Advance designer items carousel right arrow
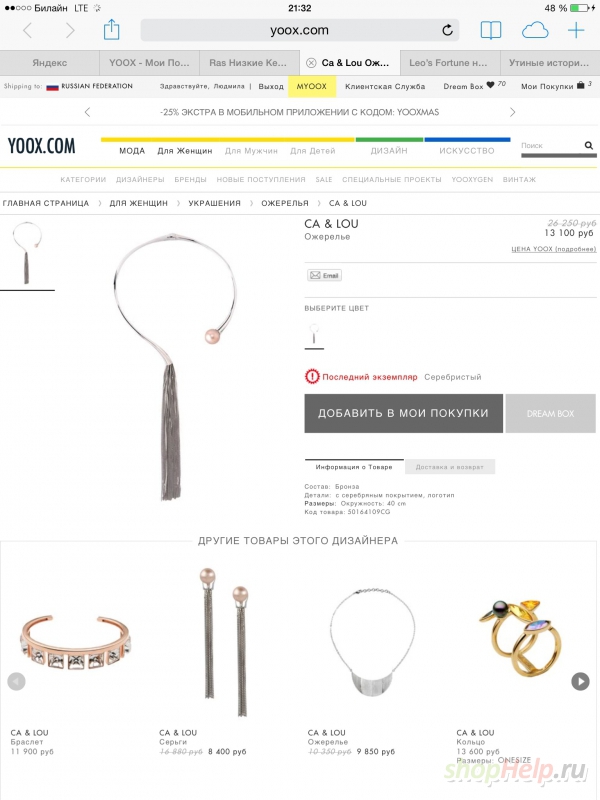The height and width of the screenshot is (800, 600). (580, 681)
